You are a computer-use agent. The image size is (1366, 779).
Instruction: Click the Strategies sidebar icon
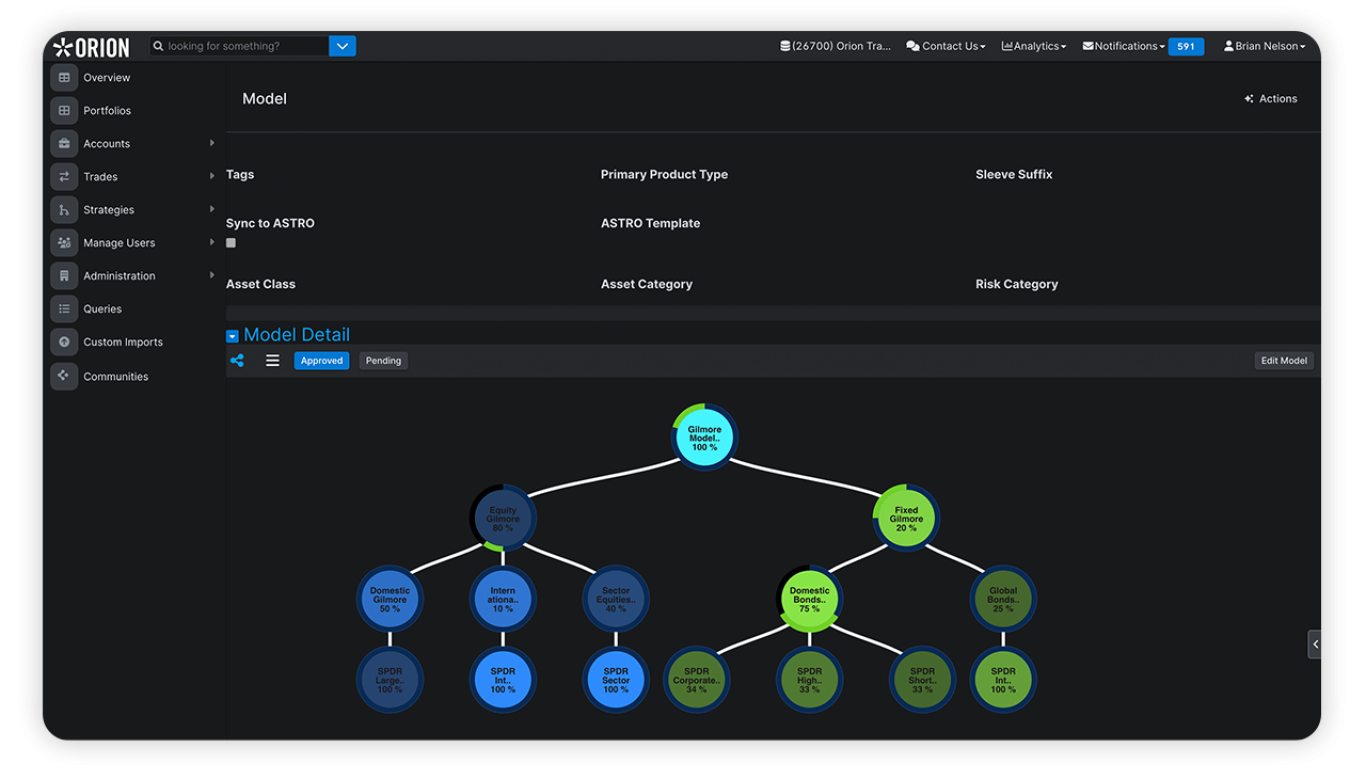[64, 210]
